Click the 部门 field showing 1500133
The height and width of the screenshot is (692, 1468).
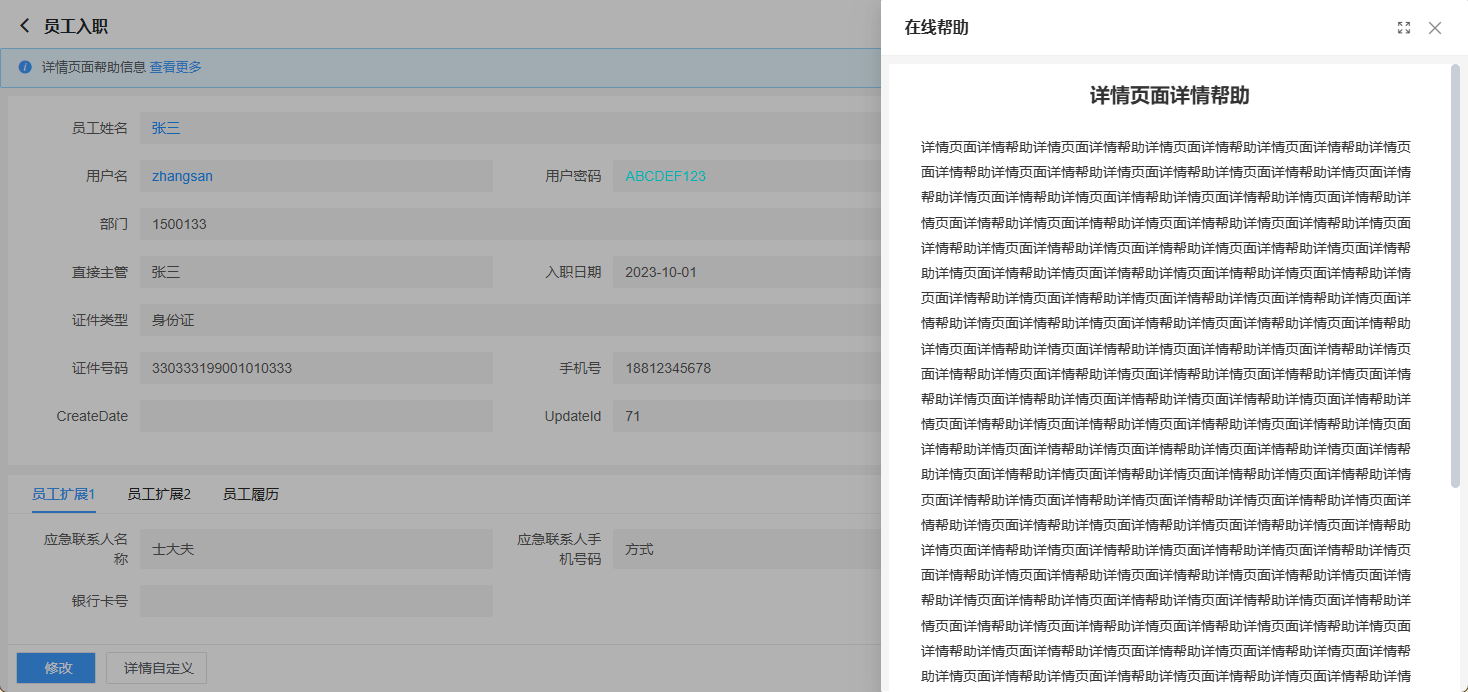(500, 224)
